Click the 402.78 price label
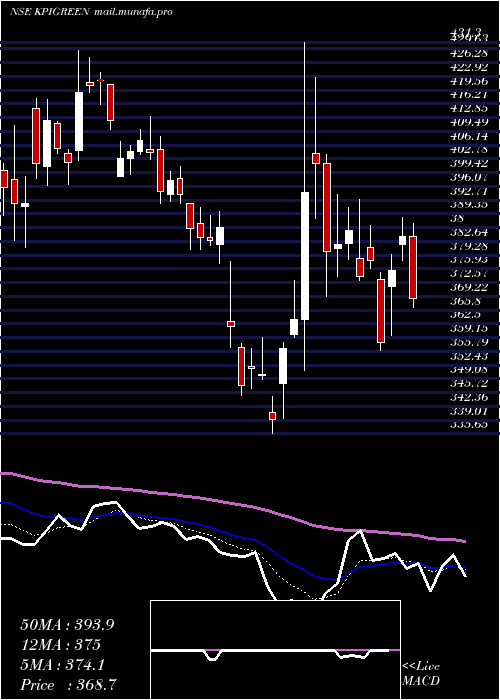The image size is (500, 700). (469, 150)
